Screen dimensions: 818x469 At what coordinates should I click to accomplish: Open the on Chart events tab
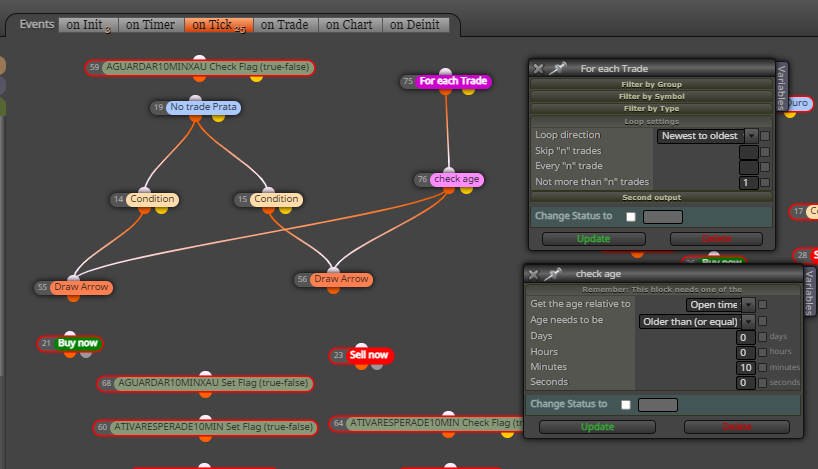(350, 25)
